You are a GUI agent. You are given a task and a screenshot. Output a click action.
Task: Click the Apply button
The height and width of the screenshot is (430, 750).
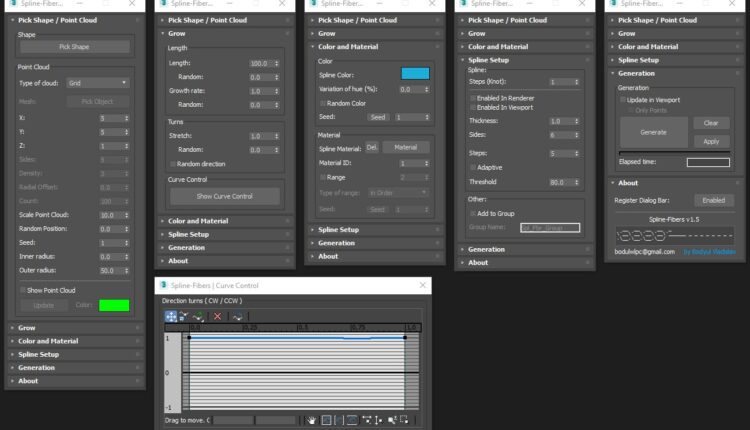[711, 142]
